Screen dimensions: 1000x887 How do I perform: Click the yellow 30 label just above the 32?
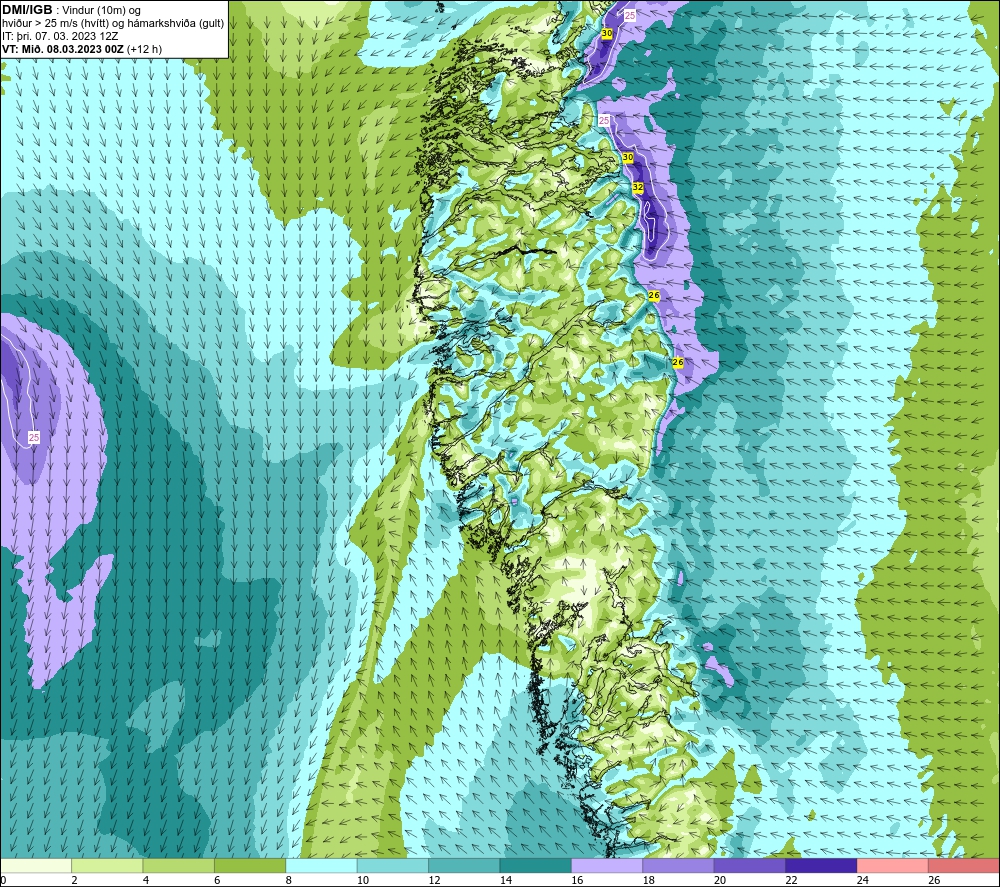click(x=628, y=158)
